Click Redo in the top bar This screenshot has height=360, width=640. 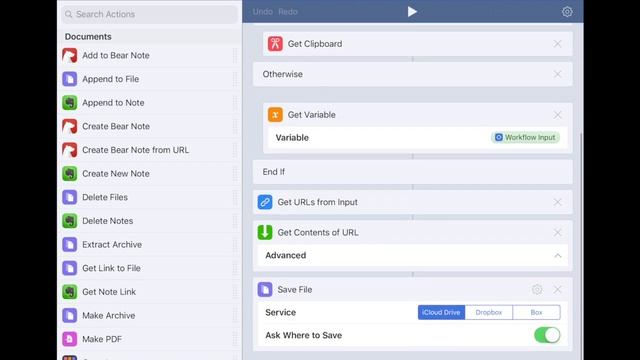click(288, 12)
